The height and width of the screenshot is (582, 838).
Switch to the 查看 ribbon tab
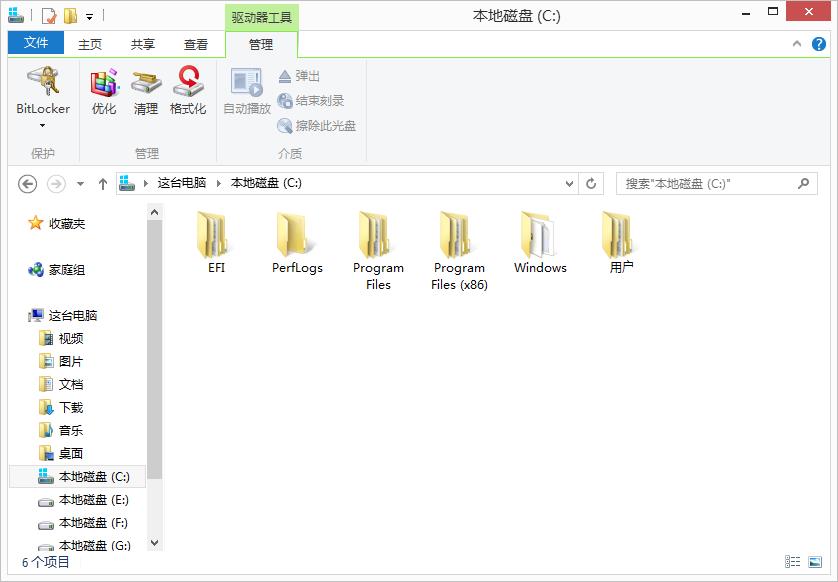point(196,44)
